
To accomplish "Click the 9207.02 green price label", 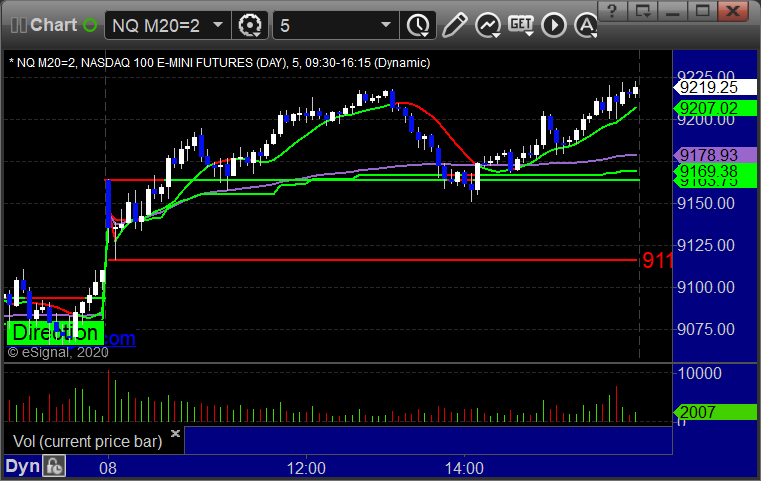I will pos(714,108).
